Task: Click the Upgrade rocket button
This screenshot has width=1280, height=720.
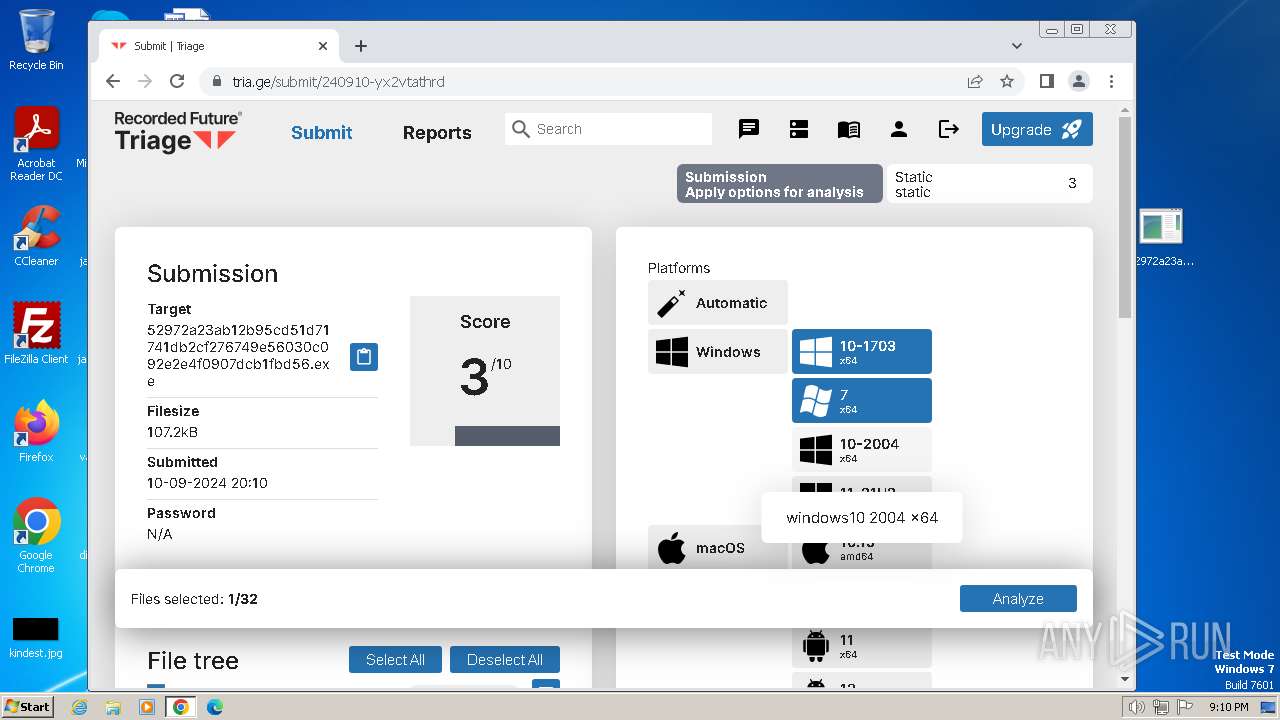Action: 1037,129
